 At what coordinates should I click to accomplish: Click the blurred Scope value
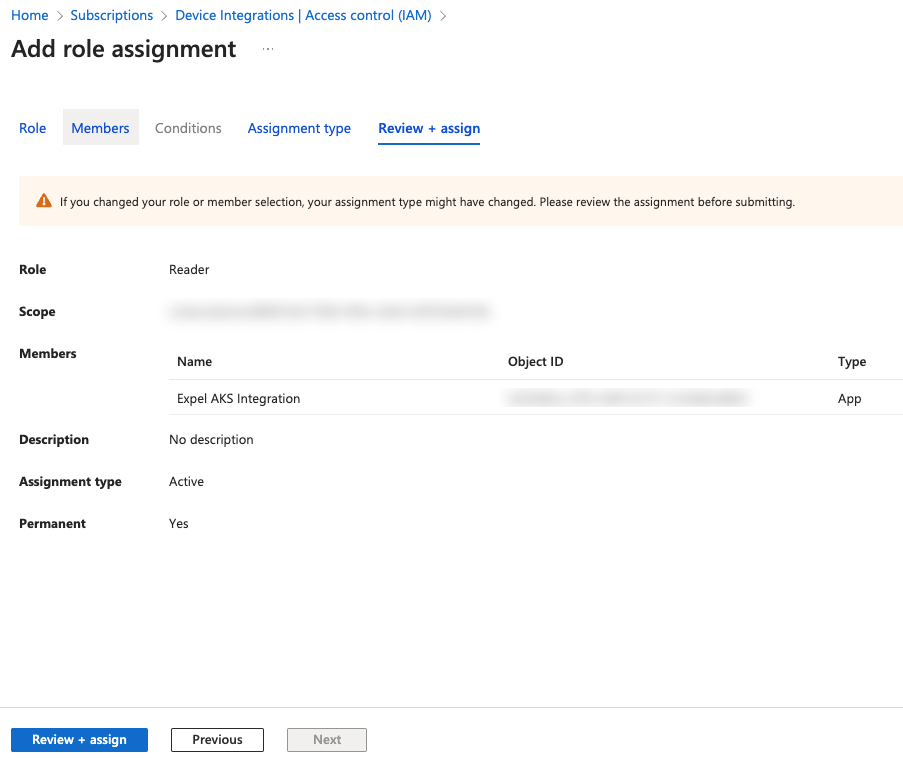click(x=330, y=312)
